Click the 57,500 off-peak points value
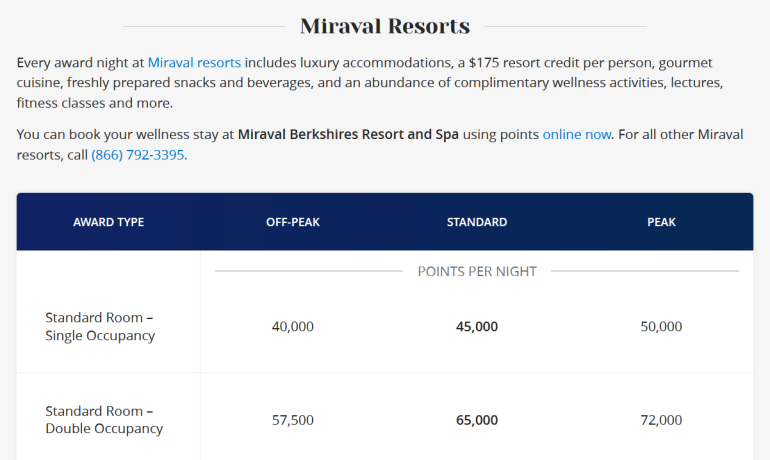770x460 pixels. pyautogui.click(x=293, y=420)
